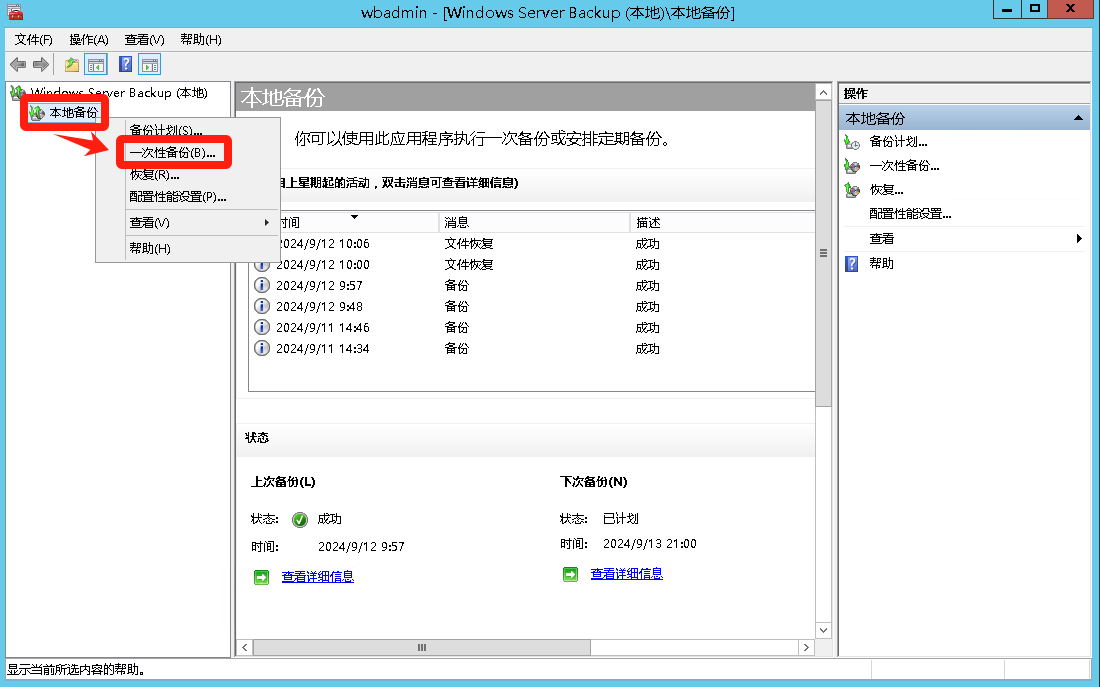This screenshot has height=687, width=1100.
Task: Select 配置性能设置(P)... in context menu
Action: tap(178, 197)
